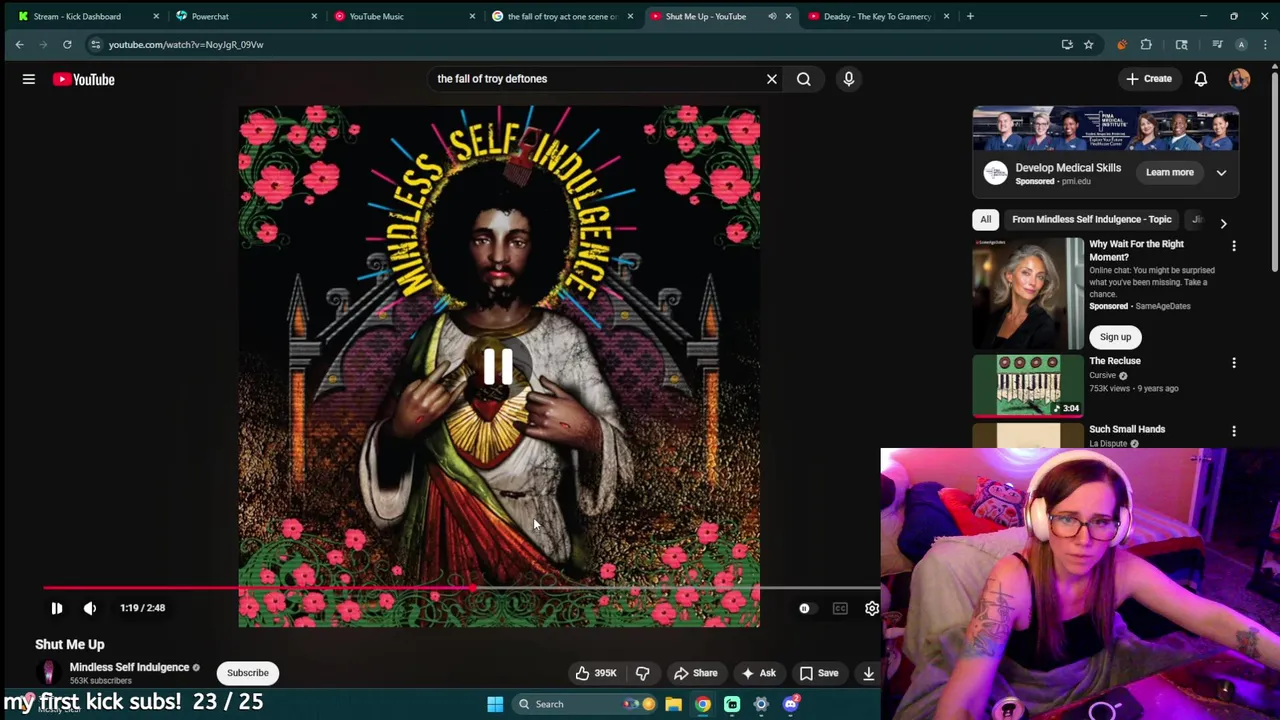The width and height of the screenshot is (1280, 720).
Task: Open The Recluse video thumbnail
Action: point(1028,385)
